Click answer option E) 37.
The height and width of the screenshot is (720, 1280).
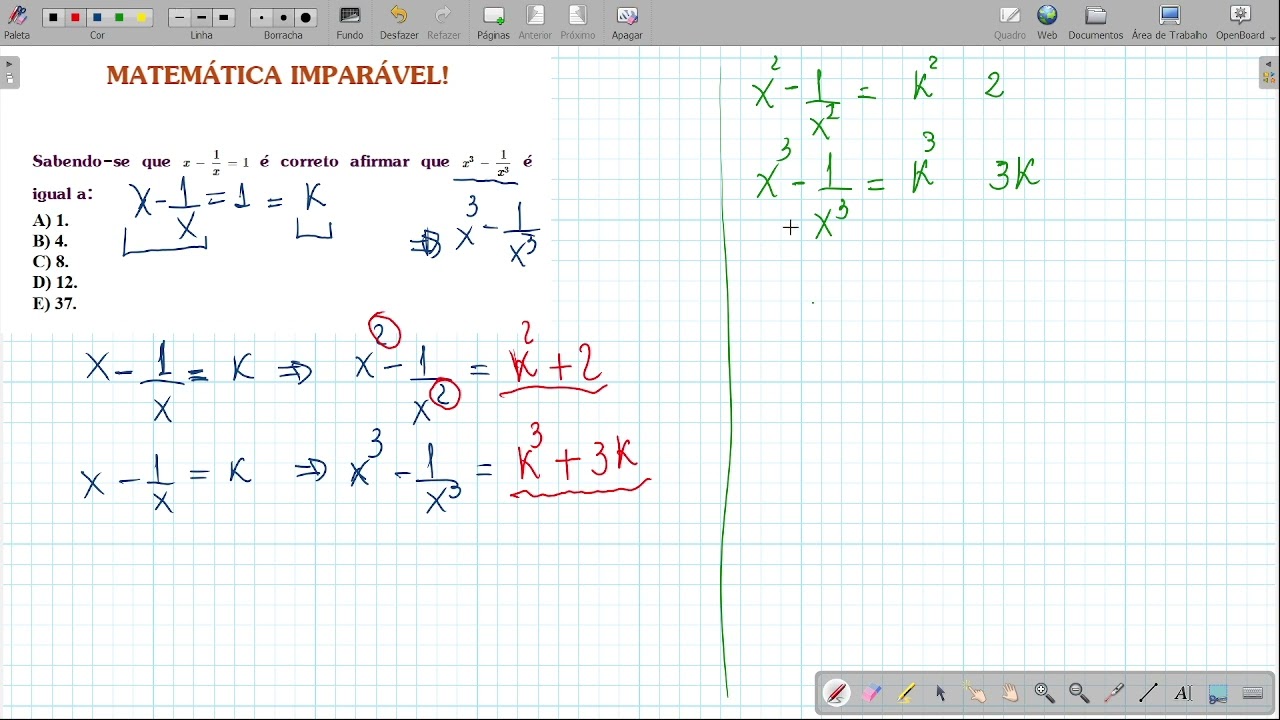(55, 304)
